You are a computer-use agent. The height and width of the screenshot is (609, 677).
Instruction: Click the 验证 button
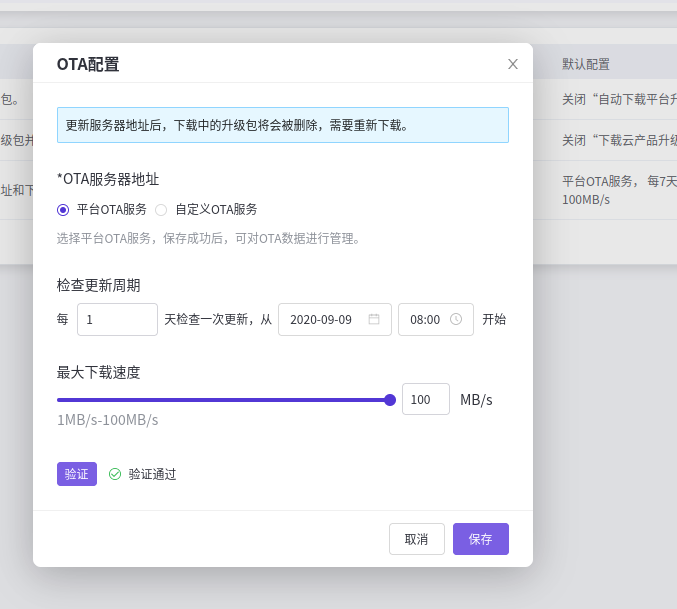click(x=77, y=474)
